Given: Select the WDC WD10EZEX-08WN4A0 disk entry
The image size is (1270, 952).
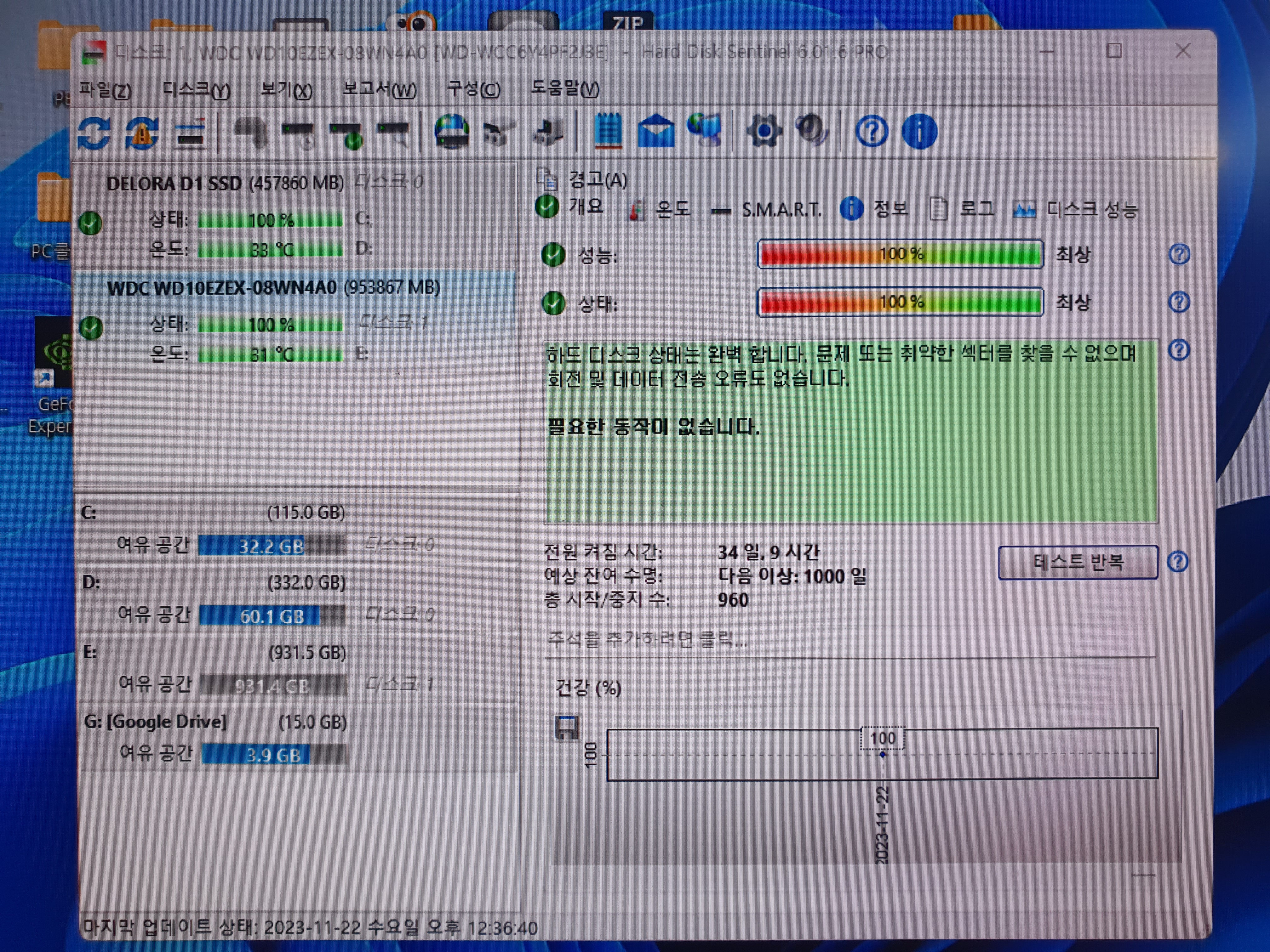Looking at the screenshot, I should [296, 321].
